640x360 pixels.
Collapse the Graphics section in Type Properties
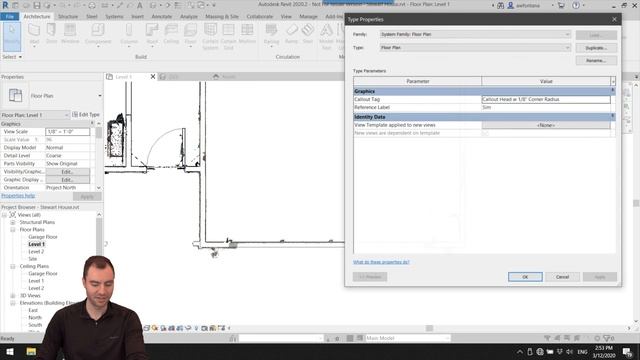click(x=612, y=91)
